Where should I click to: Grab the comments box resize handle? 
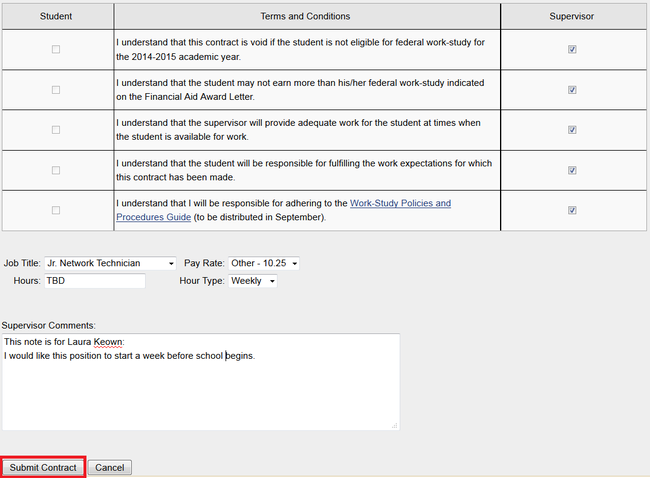pyautogui.click(x=395, y=425)
